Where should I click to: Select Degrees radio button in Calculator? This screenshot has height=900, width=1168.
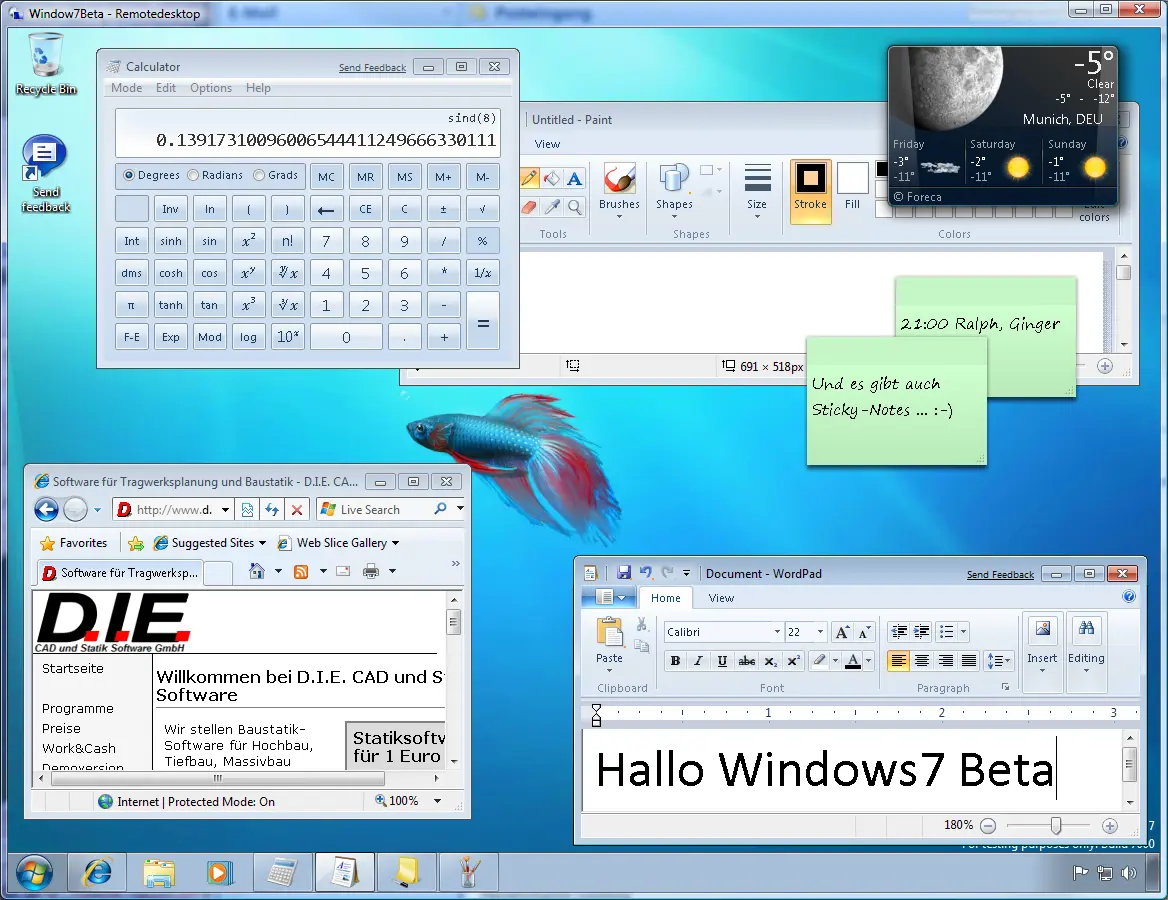click(x=151, y=175)
